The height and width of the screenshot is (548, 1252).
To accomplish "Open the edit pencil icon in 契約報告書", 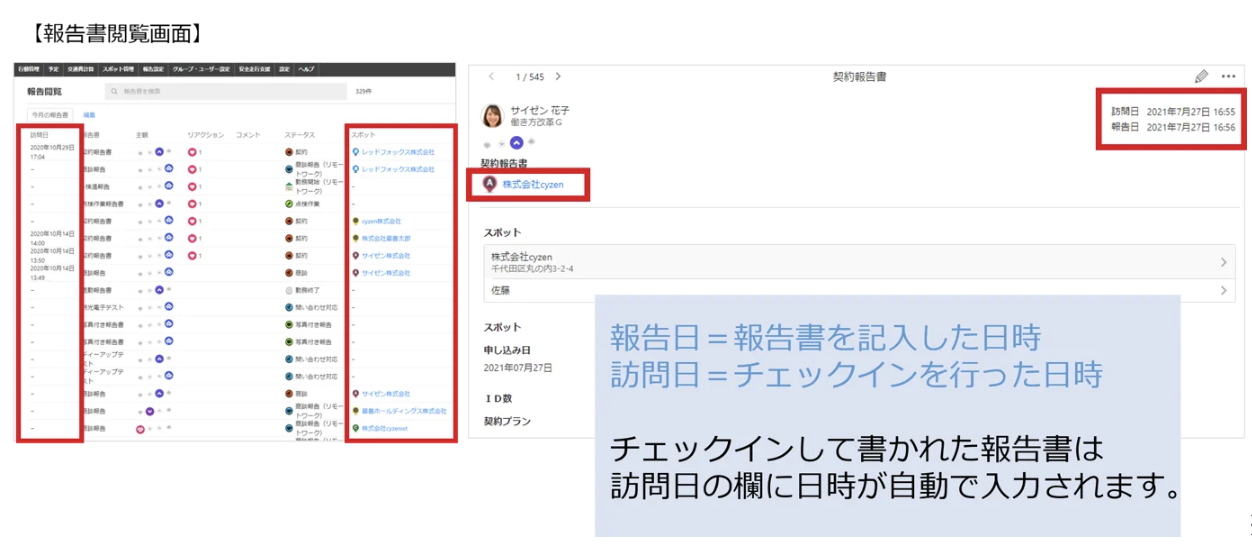I will (1201, 76).
